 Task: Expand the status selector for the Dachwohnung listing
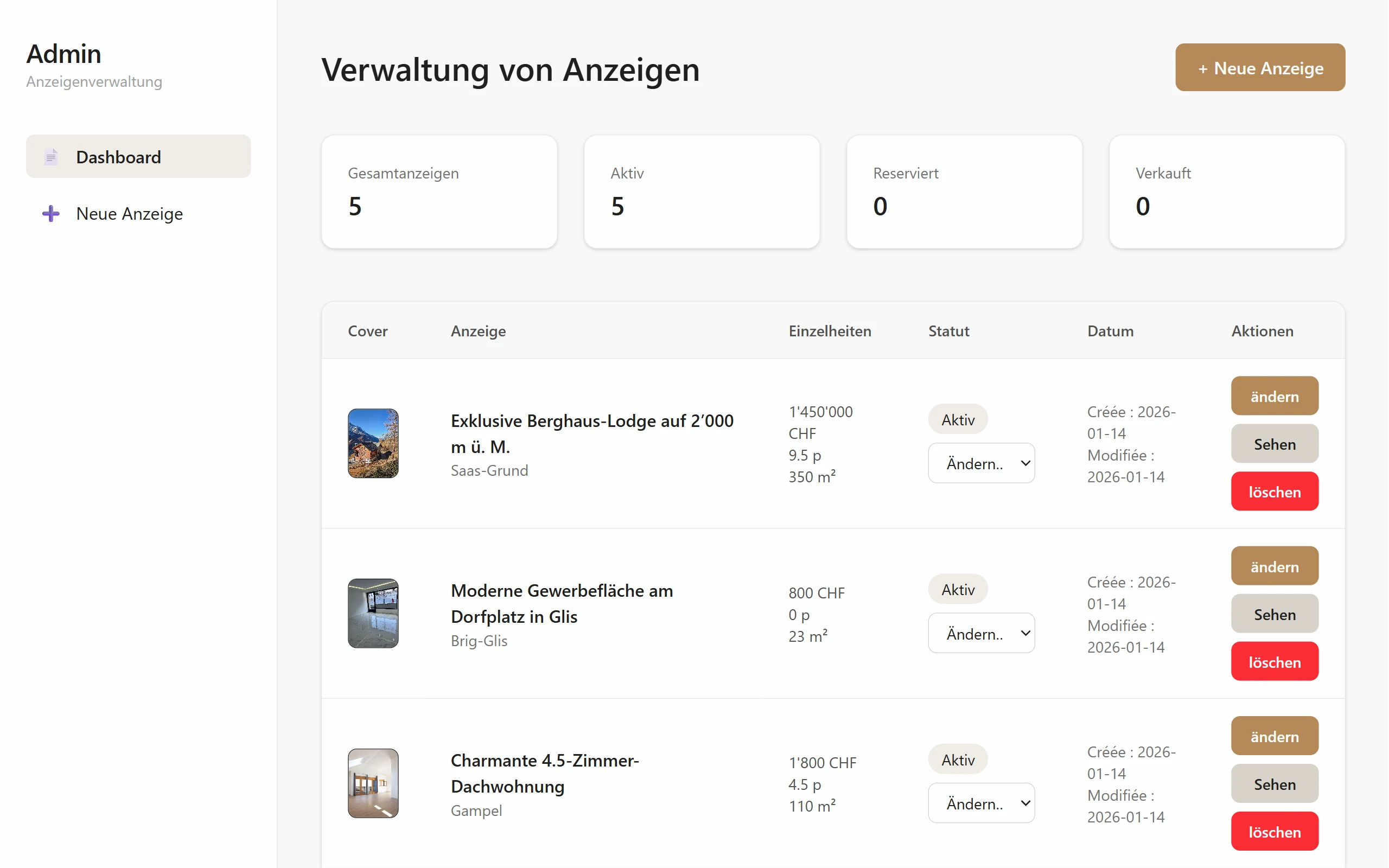(x=981, y=802)
